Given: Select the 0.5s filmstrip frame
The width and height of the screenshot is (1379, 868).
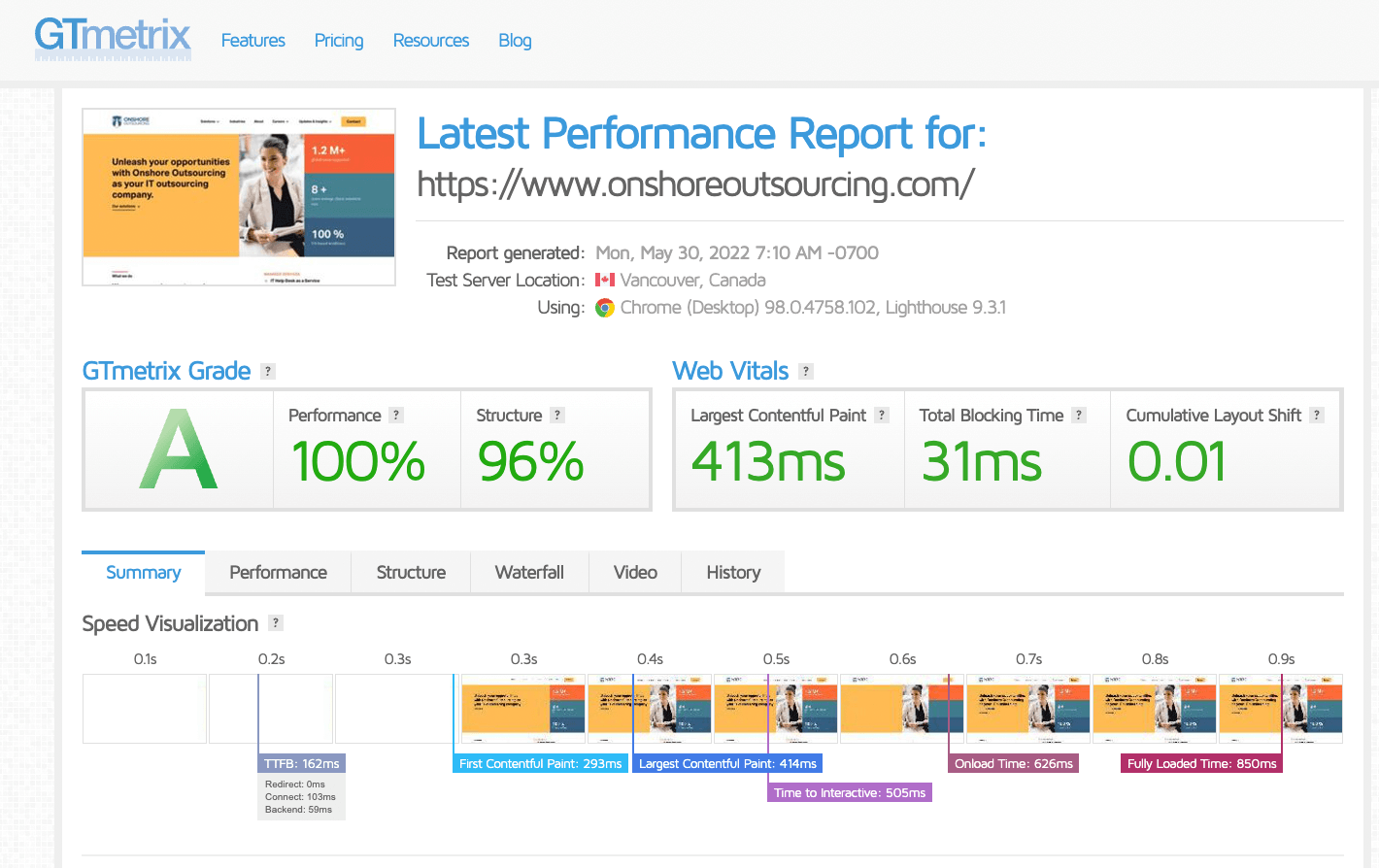Looking at the screenshot, I should pyautogui.click(x=776, y=709).
